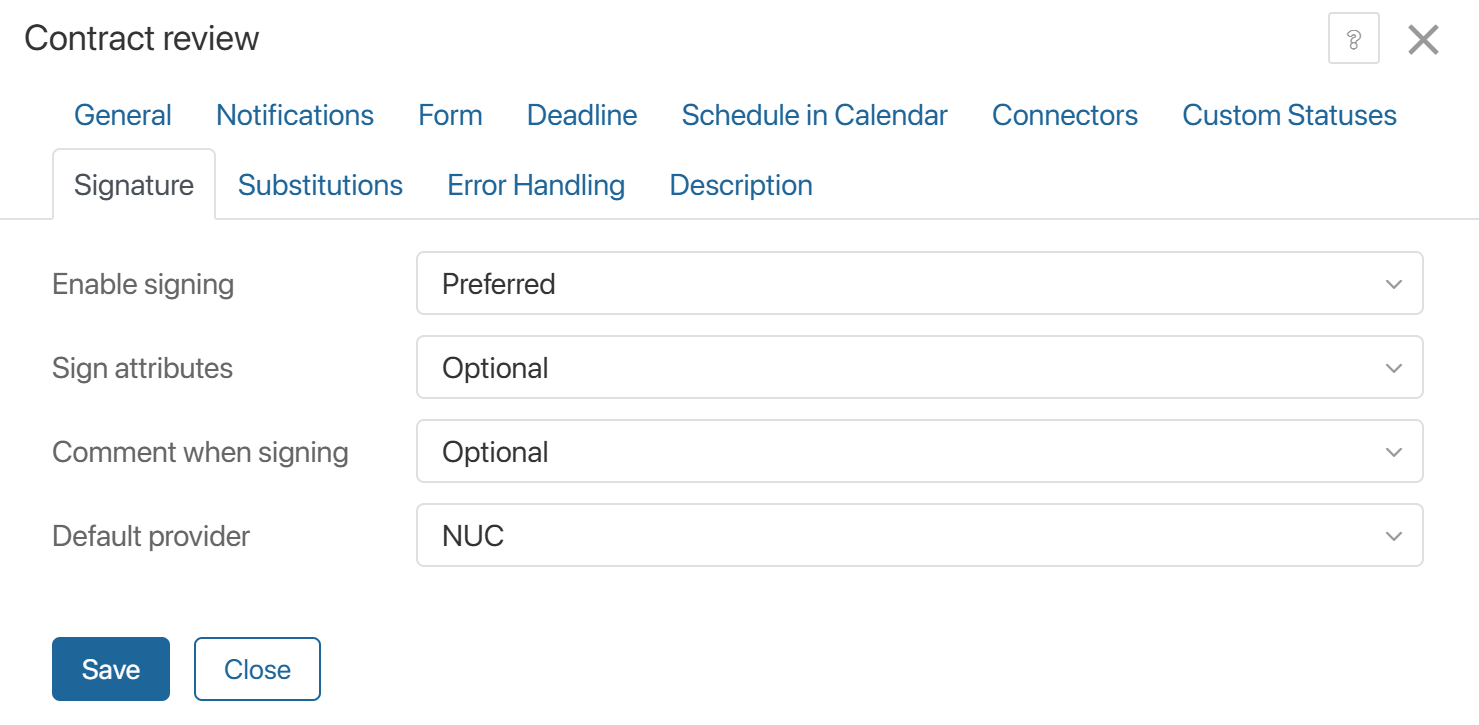This screenshot has height=725, width=1479.
Task: Expand the Enable signing dropdown
Action: 919,284
